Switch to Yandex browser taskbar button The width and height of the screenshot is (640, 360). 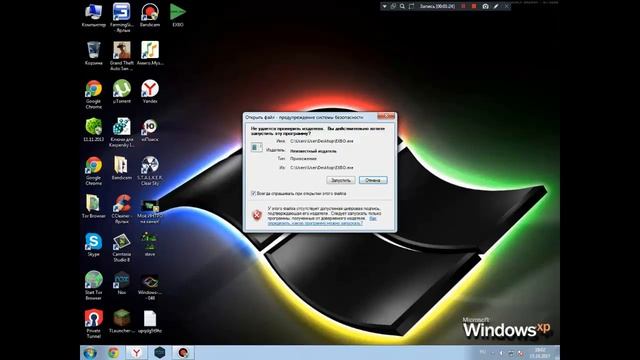click(x=136, y=353)
